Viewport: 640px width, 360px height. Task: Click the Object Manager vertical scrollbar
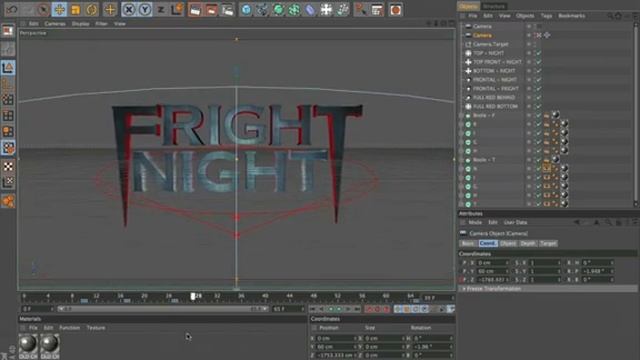pos(636,114)
